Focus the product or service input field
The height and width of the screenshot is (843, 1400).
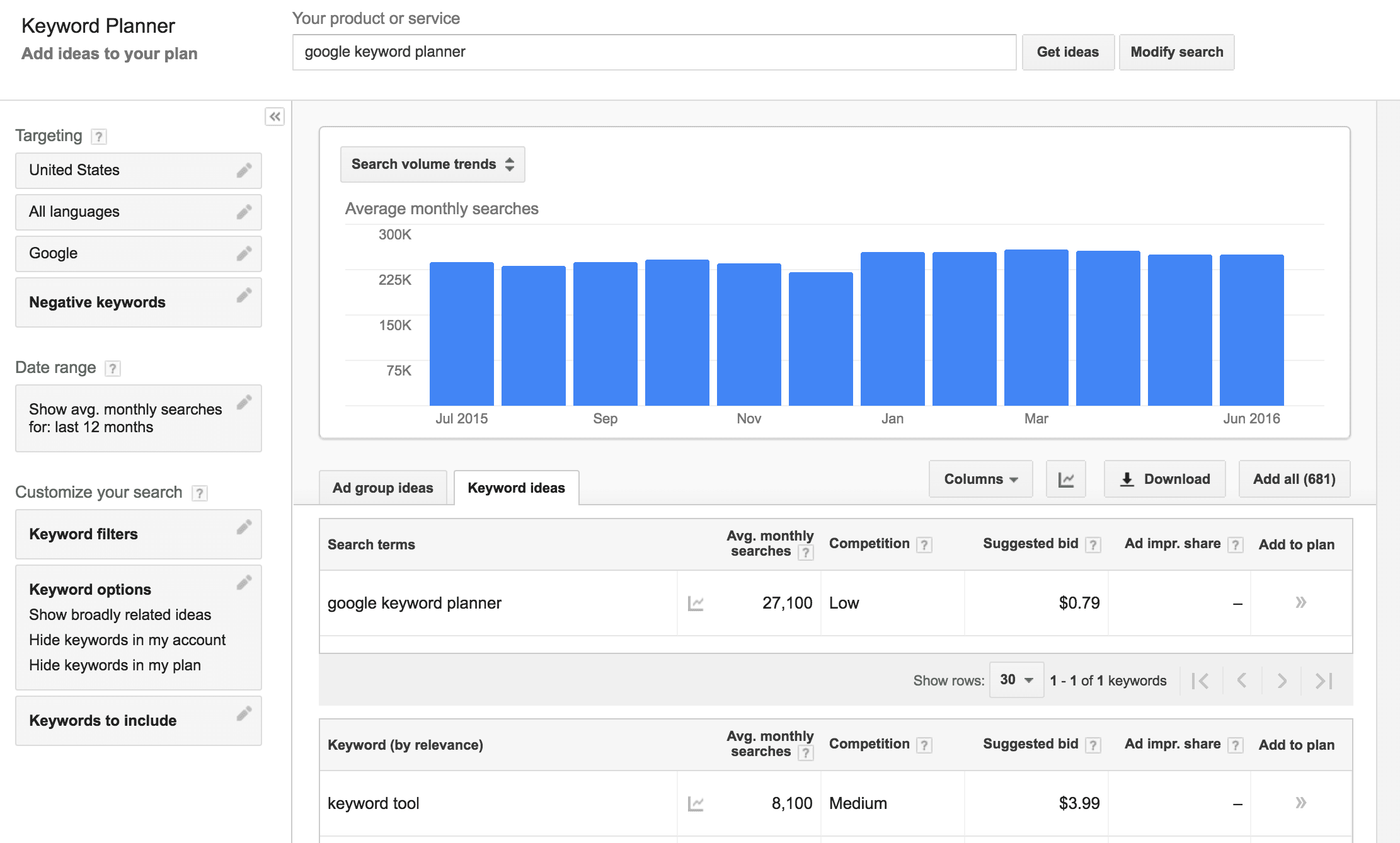(x=654, y=52)
